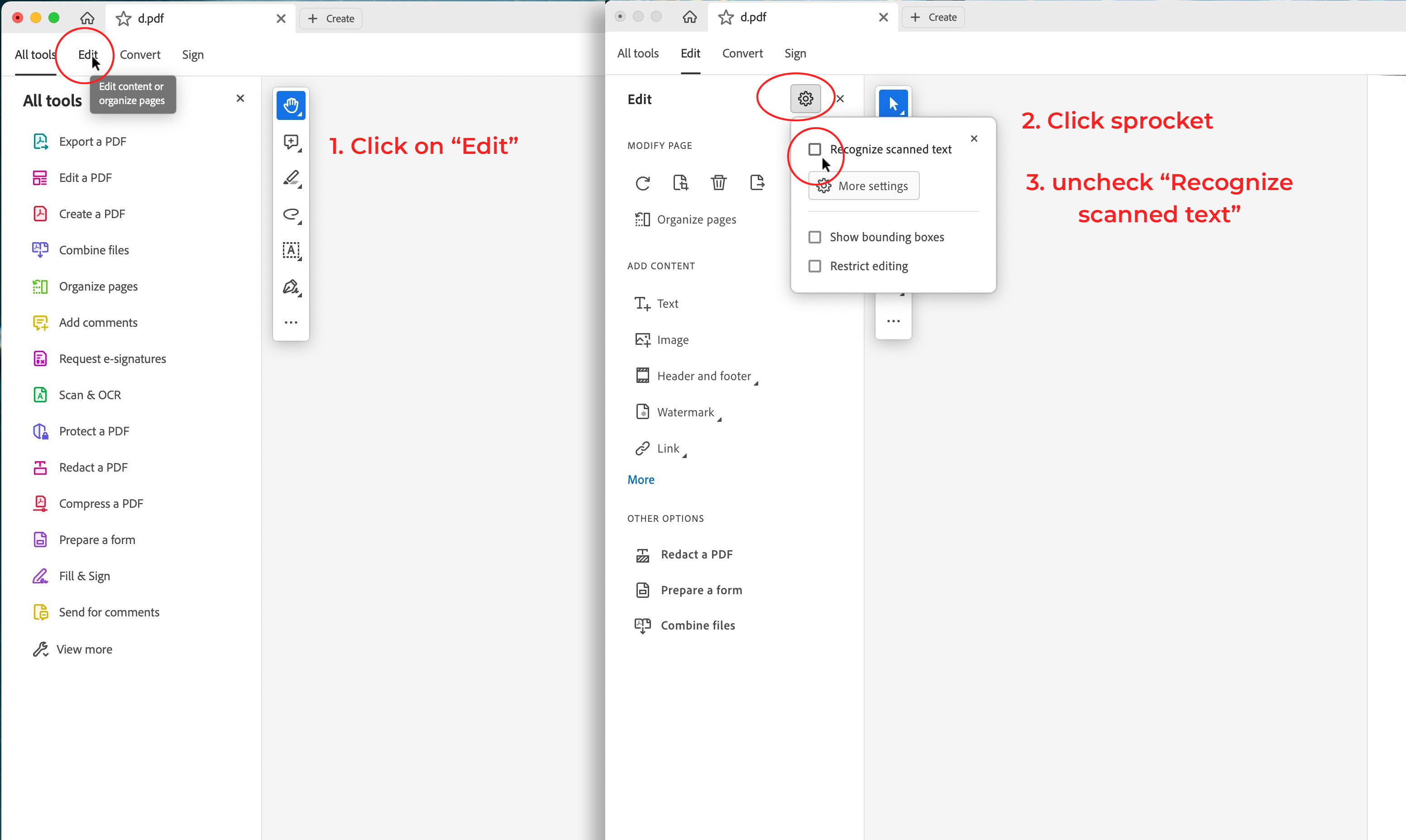Delete a page using trash icon
Viewport: 1406px width, 840px height.
[718, 182]
